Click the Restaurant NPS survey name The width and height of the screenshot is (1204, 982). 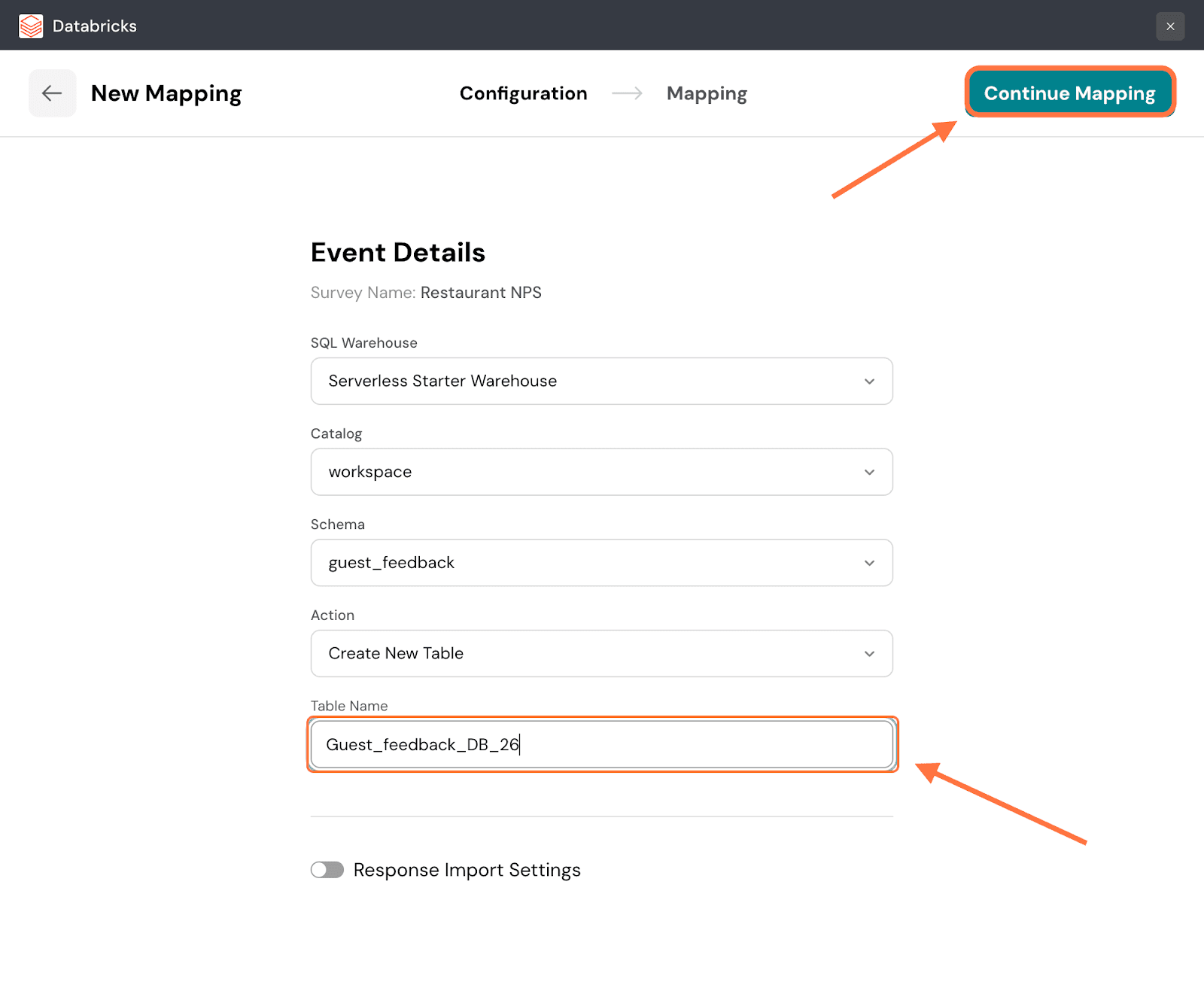point(481,293)
